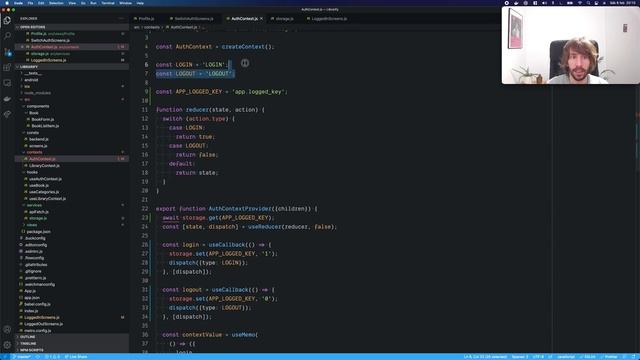Click line number 22 in the gutter
This screenshot has height=360, width=640.
tap(144, 209)
